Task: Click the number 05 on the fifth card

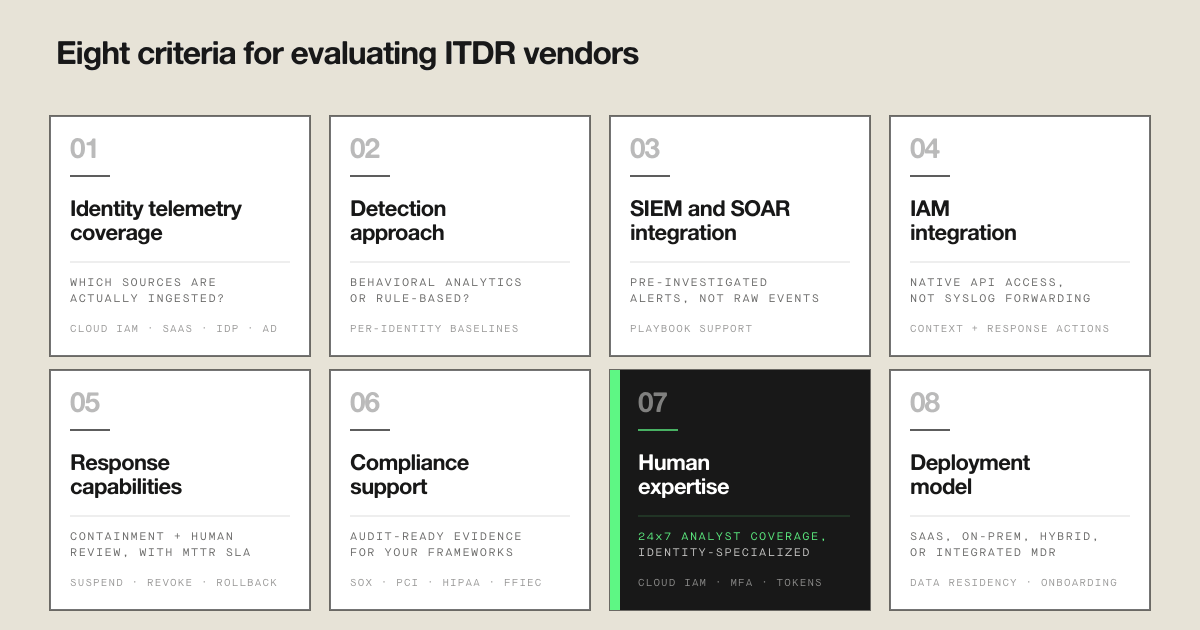Action: (85, 403)
